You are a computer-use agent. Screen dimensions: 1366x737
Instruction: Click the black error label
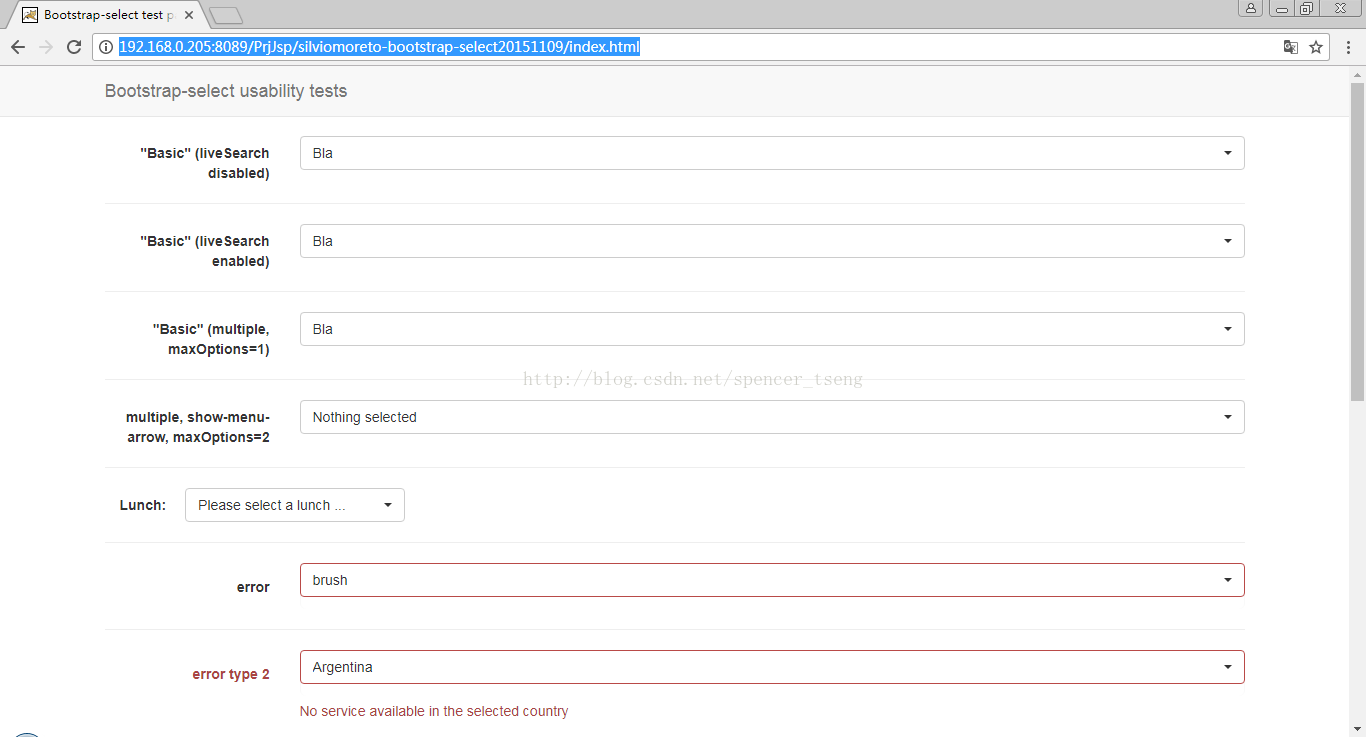pos(253,587)
